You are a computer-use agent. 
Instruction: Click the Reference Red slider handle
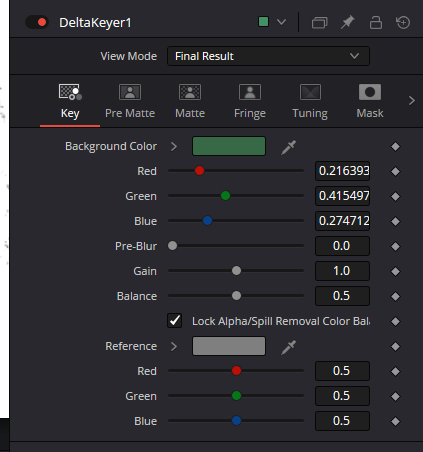coord(236,371)
